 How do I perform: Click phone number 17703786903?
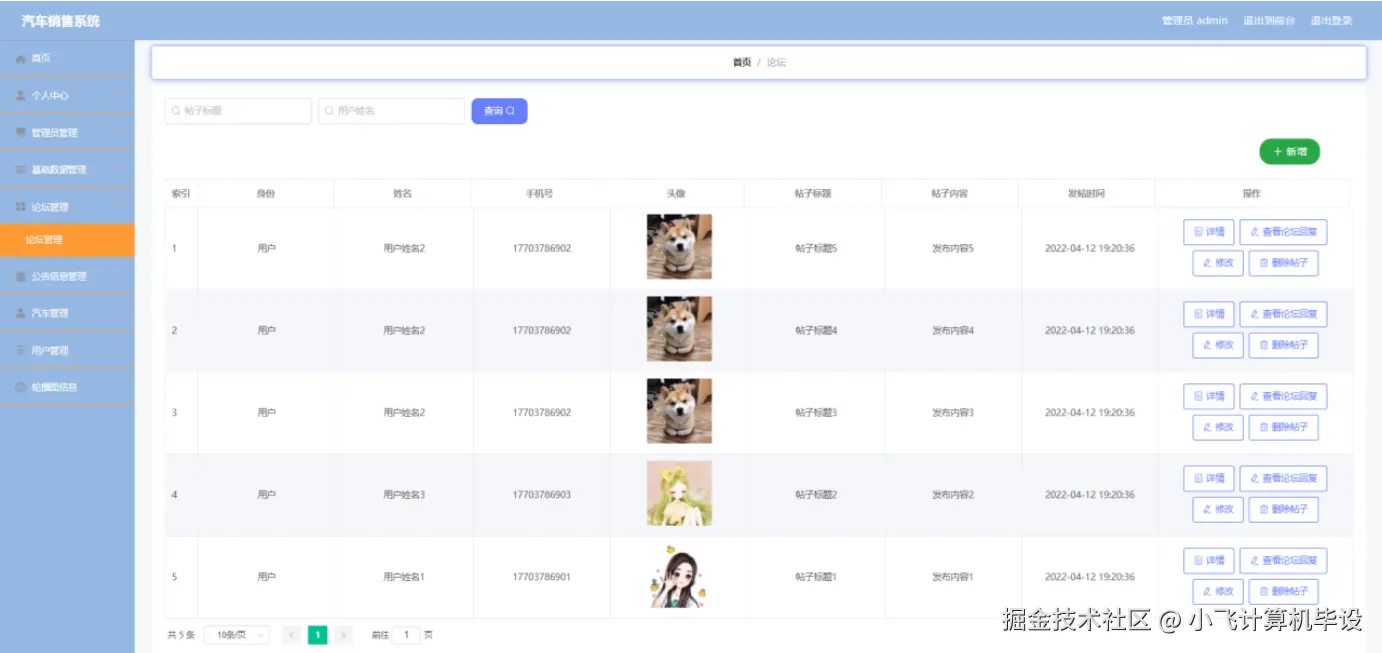point(542,495)
